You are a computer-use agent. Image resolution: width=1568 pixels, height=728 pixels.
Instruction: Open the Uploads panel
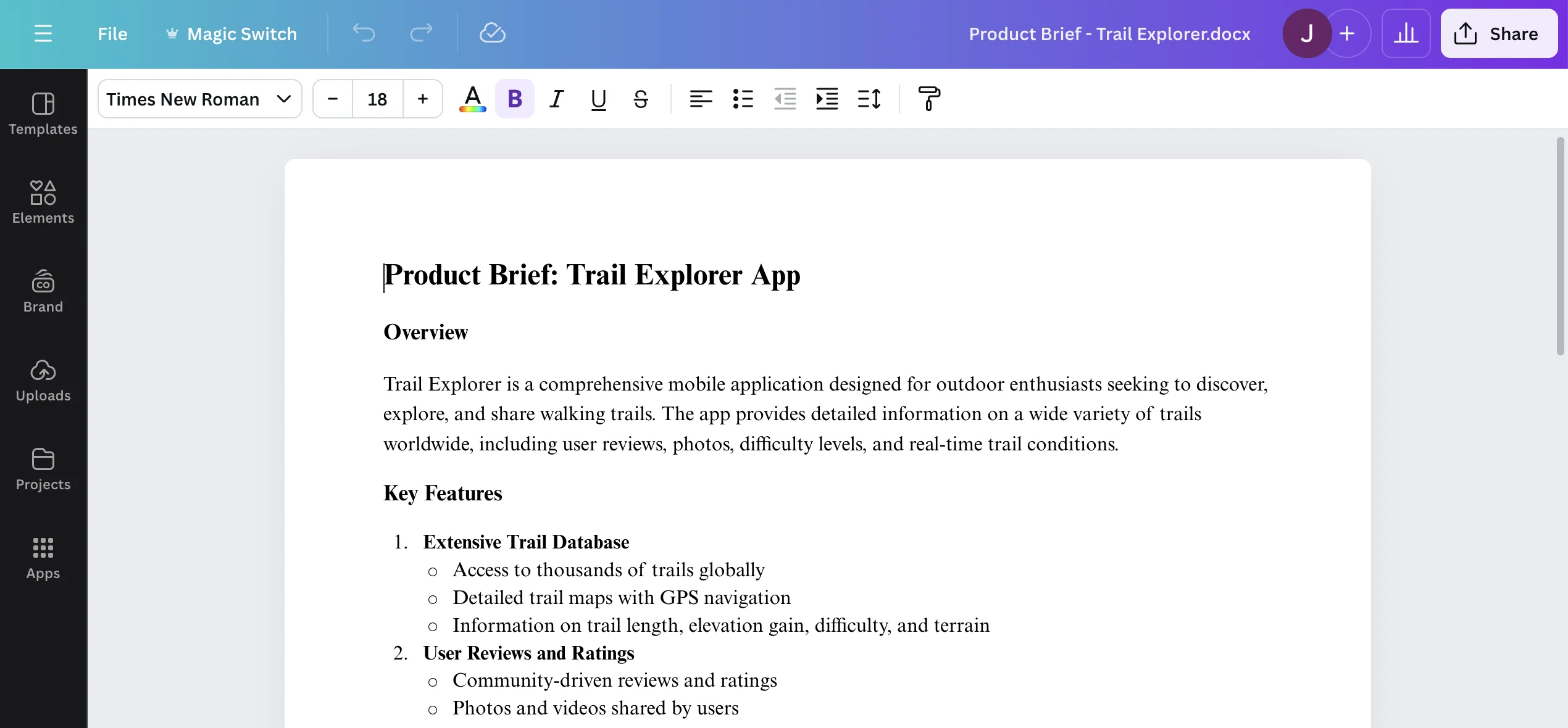coord(43,379)
